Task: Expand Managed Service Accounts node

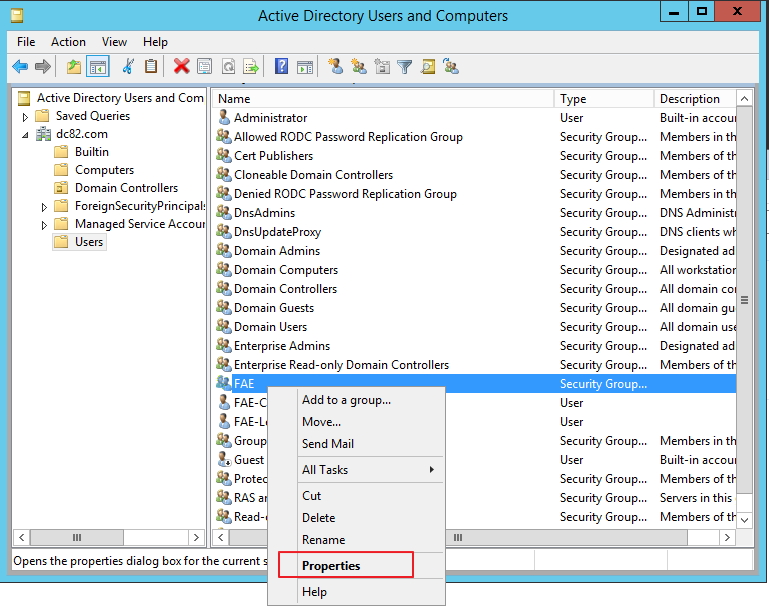Action: click(44, 225)
